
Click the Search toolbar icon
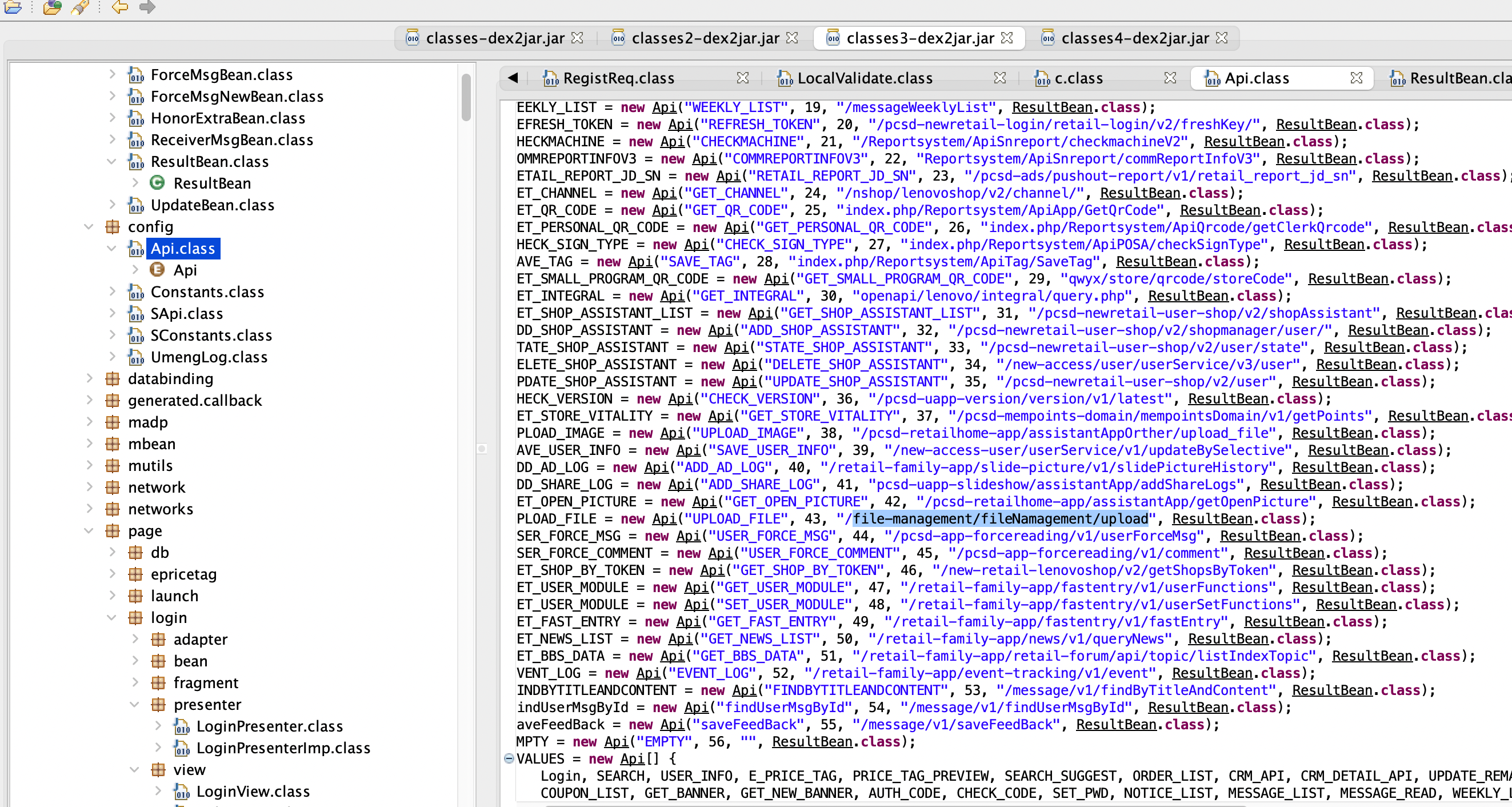coord(80,7)
